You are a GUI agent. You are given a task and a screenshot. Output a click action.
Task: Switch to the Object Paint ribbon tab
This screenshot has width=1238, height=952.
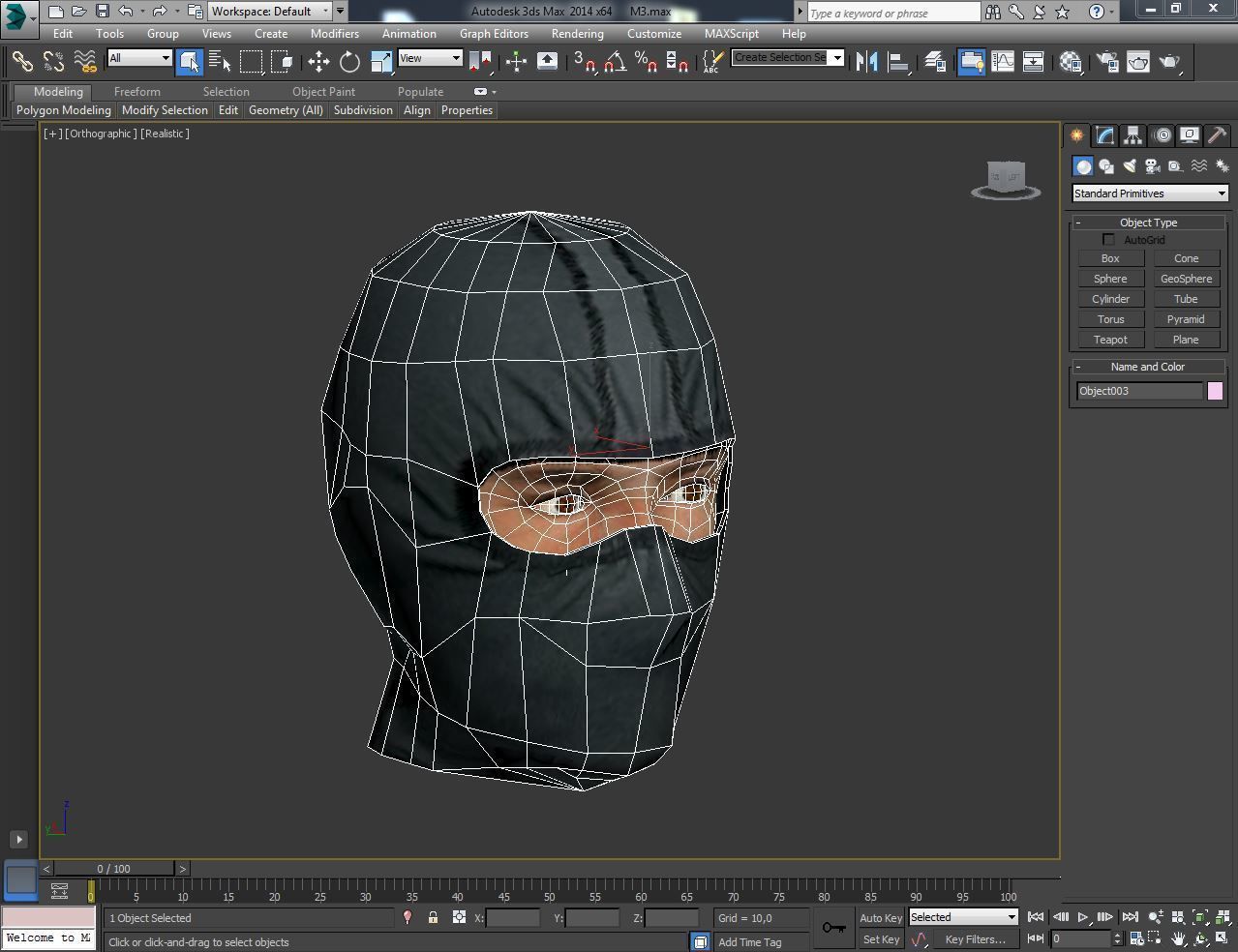point(323,92)
